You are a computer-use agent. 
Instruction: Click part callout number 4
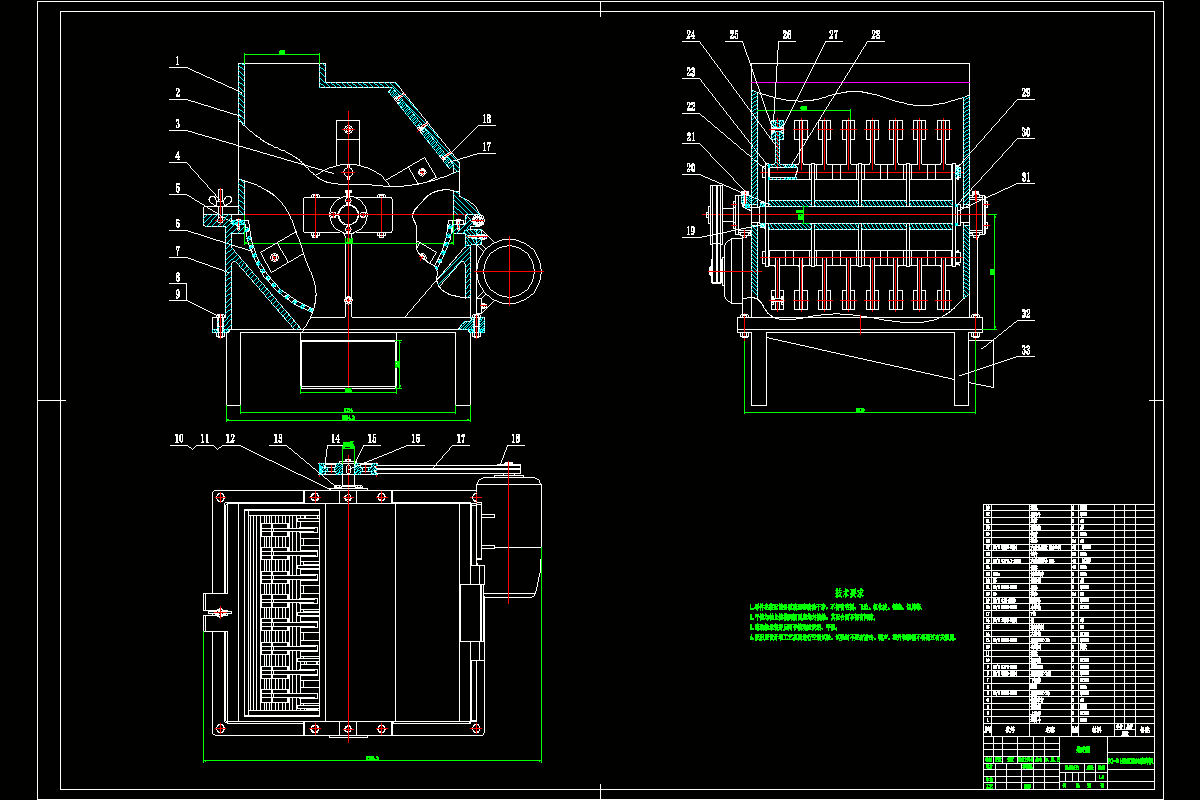[x=177, y=157]
